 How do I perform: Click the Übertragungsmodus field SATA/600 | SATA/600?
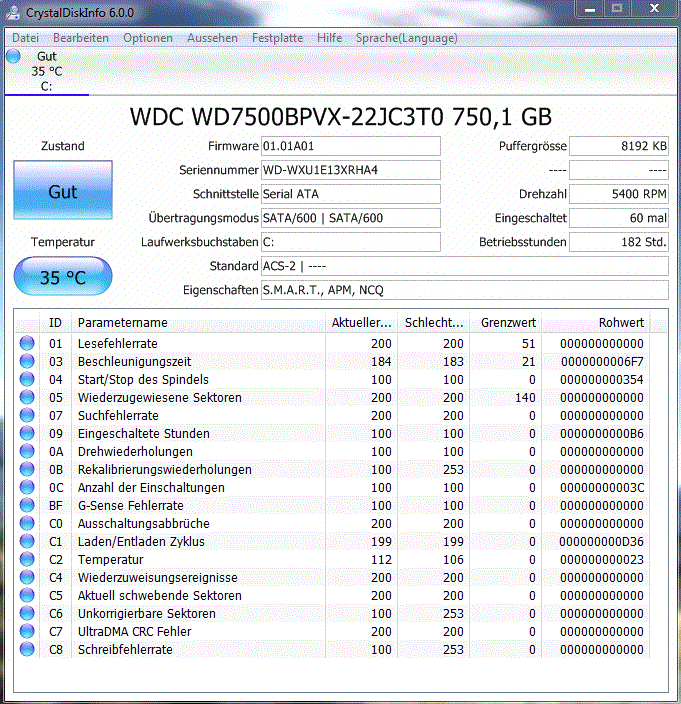click(351, 218)
